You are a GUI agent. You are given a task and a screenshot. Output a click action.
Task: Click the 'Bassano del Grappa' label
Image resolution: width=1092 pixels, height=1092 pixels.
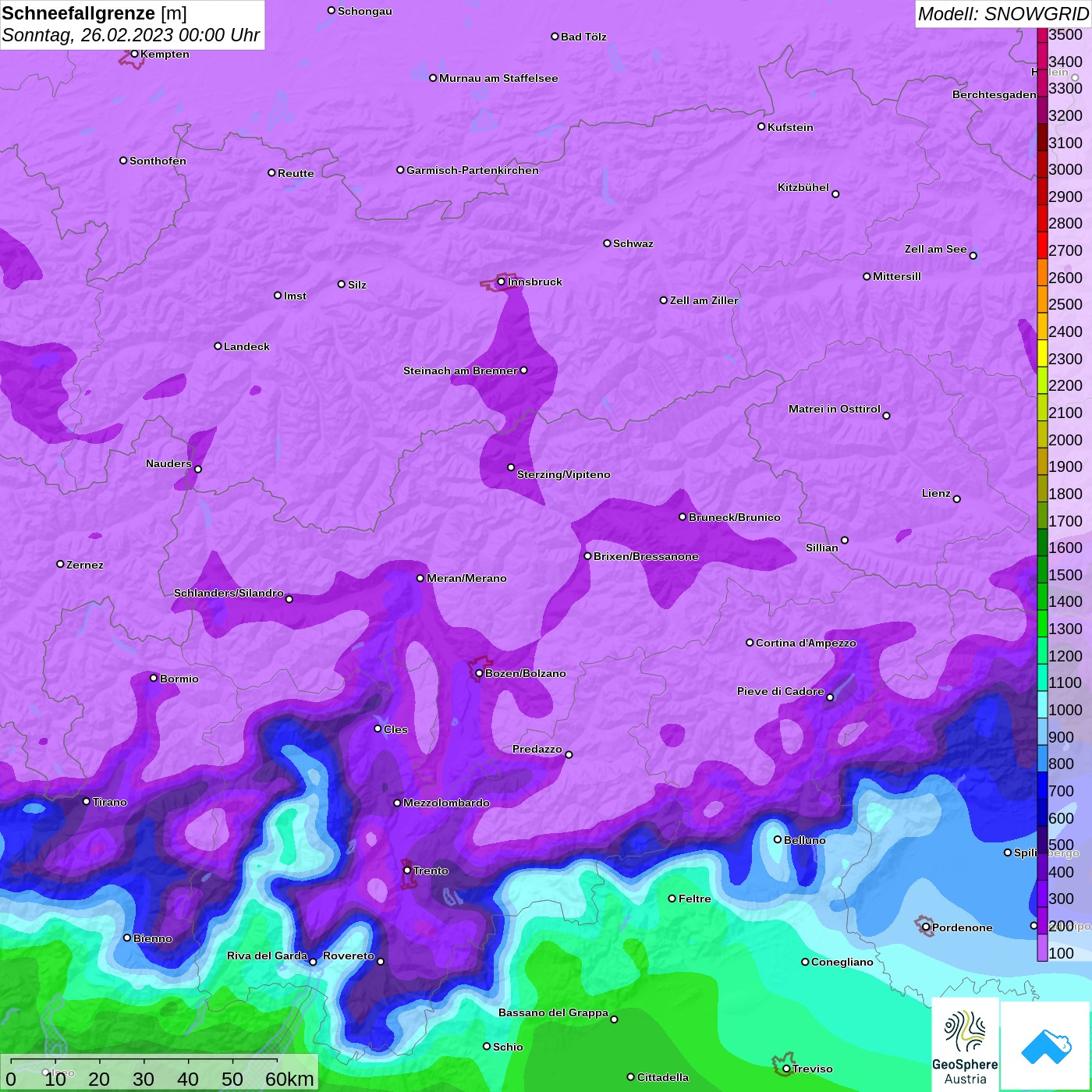pos(553,1012)
